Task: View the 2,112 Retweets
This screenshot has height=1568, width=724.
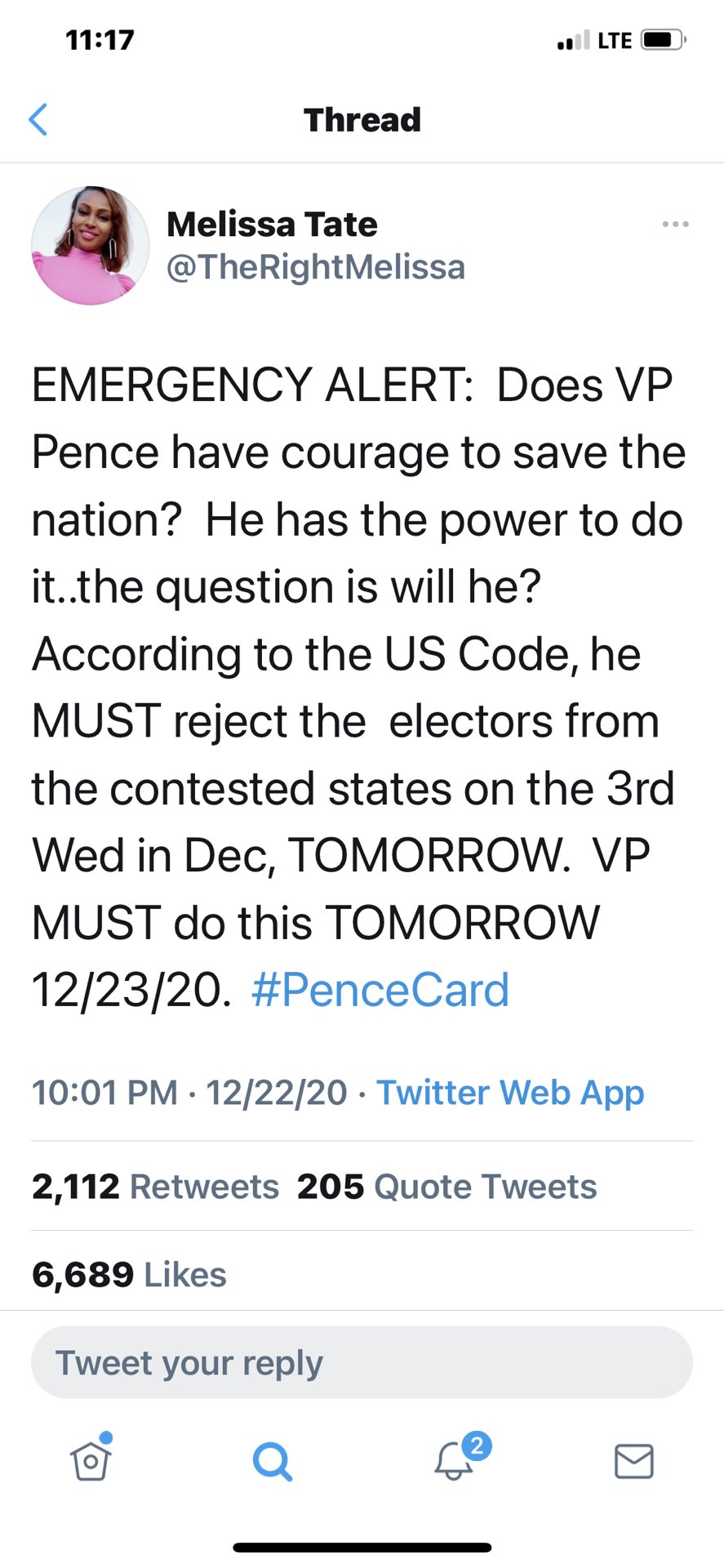Action: pos(154,1186)
